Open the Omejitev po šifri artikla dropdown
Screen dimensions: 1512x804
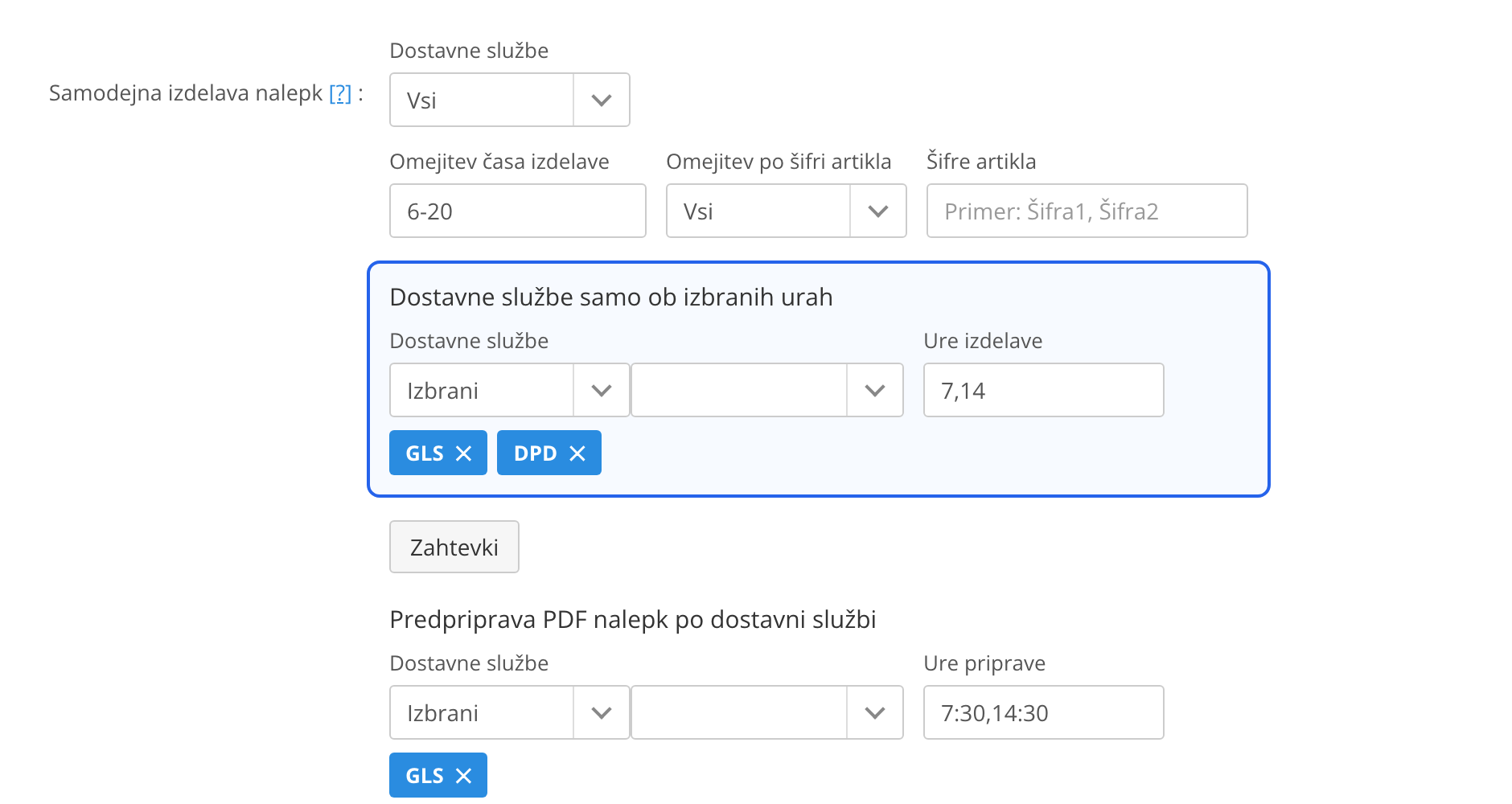point(786,211)
